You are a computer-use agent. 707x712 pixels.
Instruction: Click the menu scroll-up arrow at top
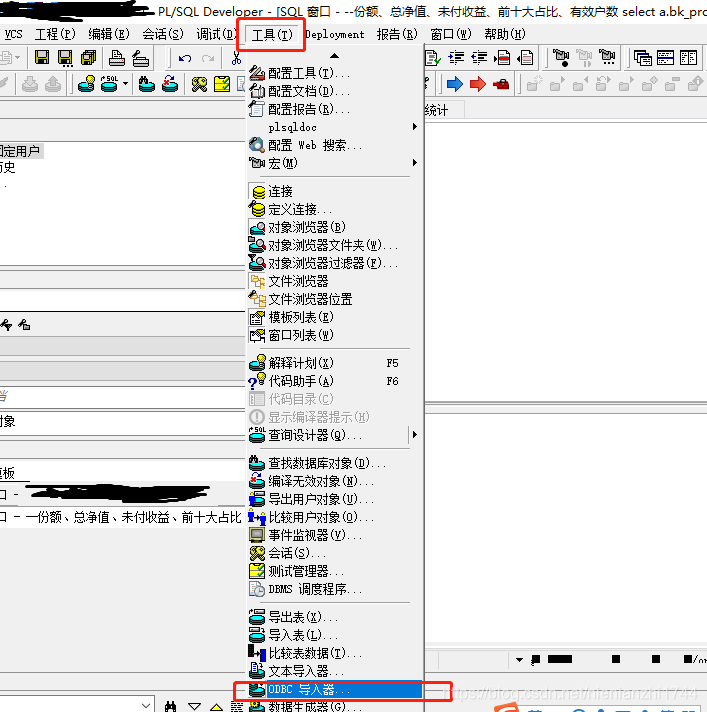(x=335, y=55)
